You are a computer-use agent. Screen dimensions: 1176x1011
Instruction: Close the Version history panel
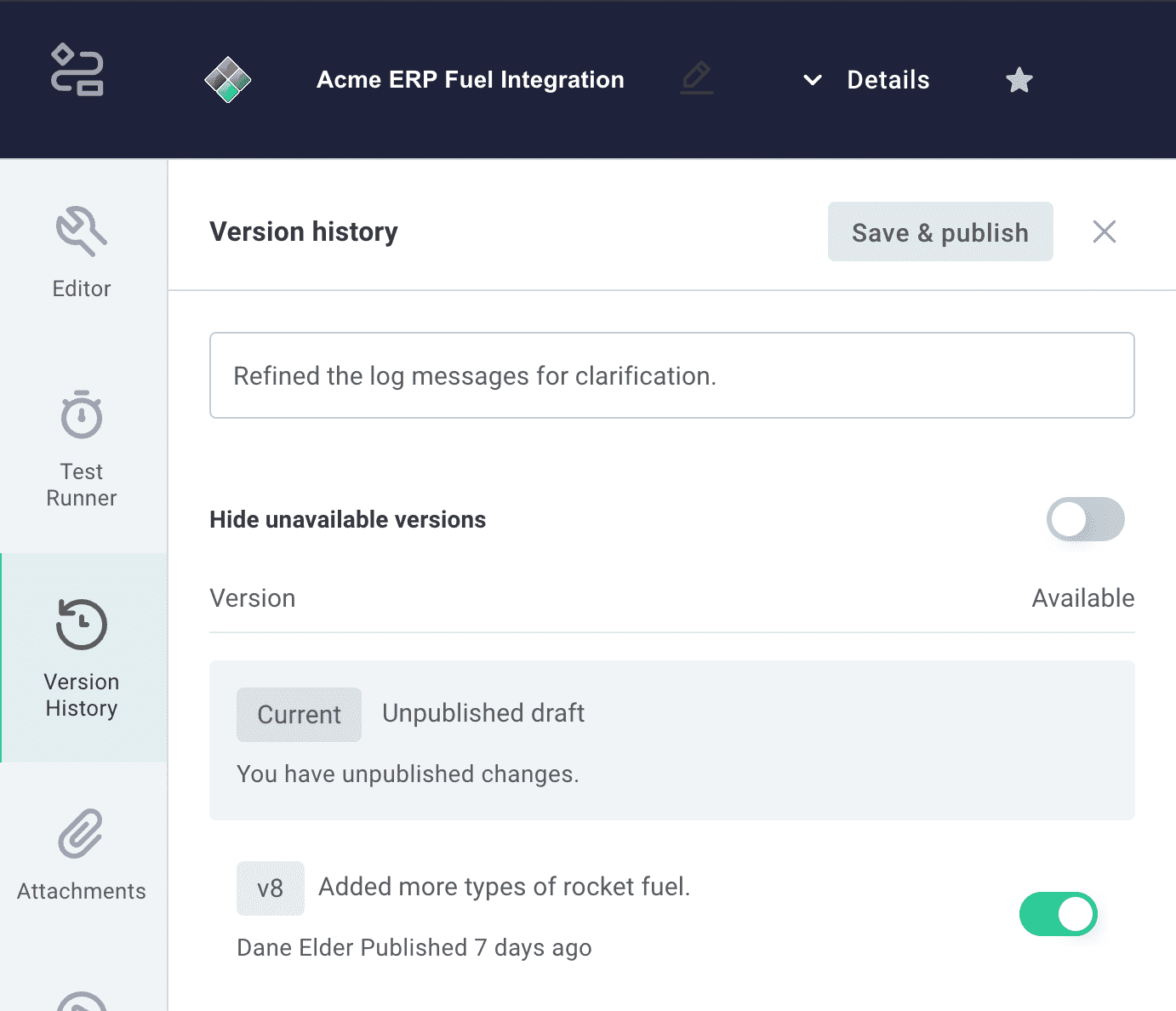pos(1105,231)
